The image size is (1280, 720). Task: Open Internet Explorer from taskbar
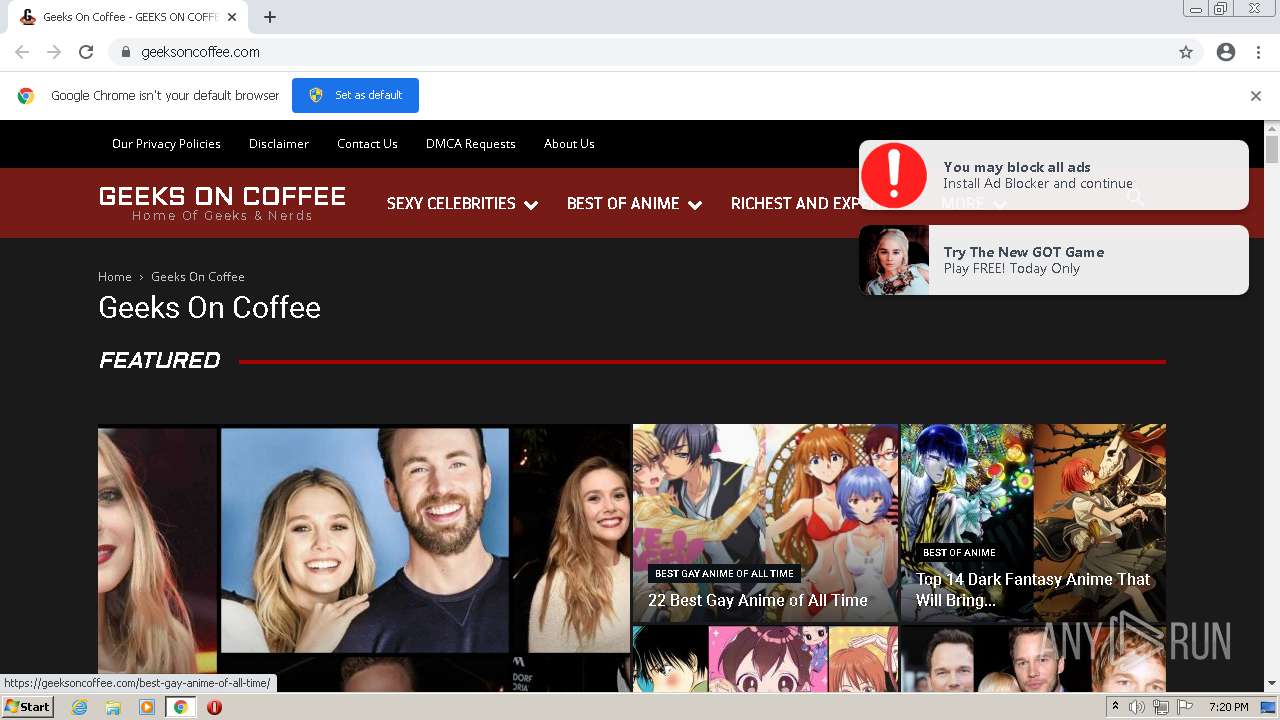point(79,707)
